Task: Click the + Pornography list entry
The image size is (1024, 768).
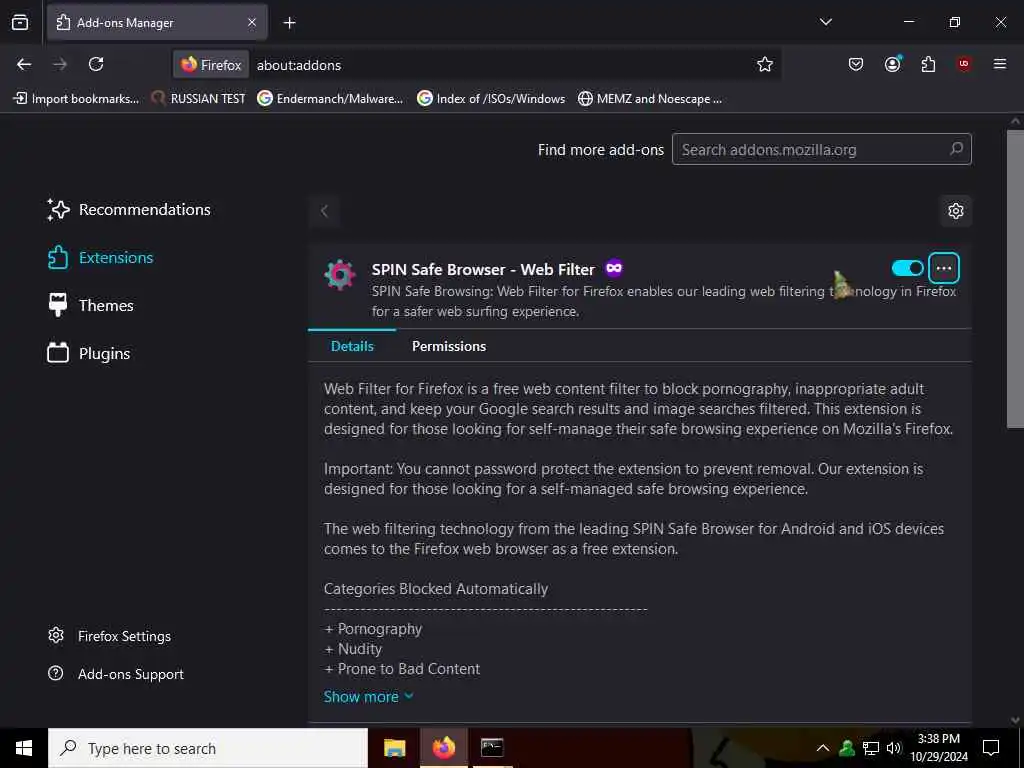Action: click(x=373, y=629)
